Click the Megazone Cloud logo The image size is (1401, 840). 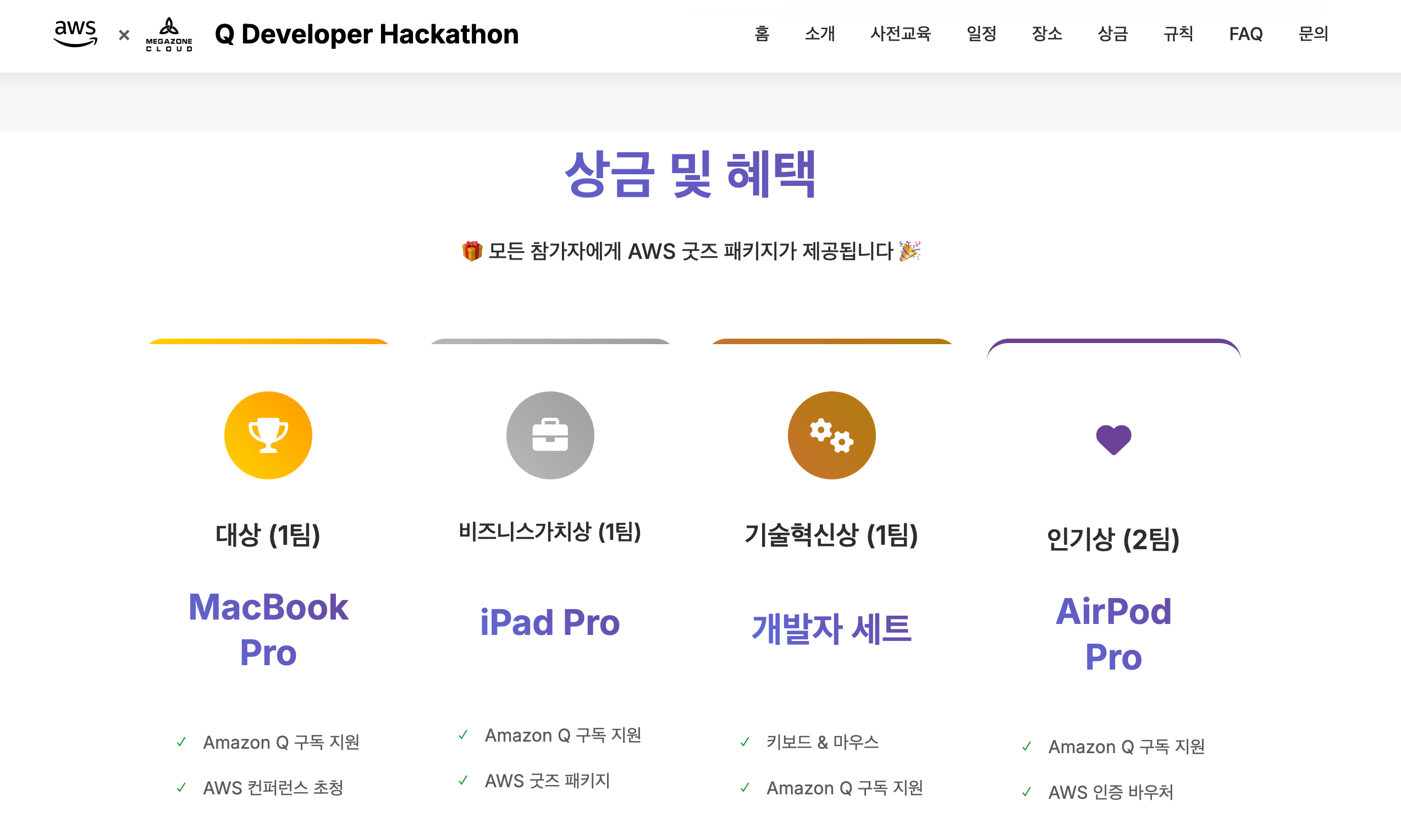169,35
